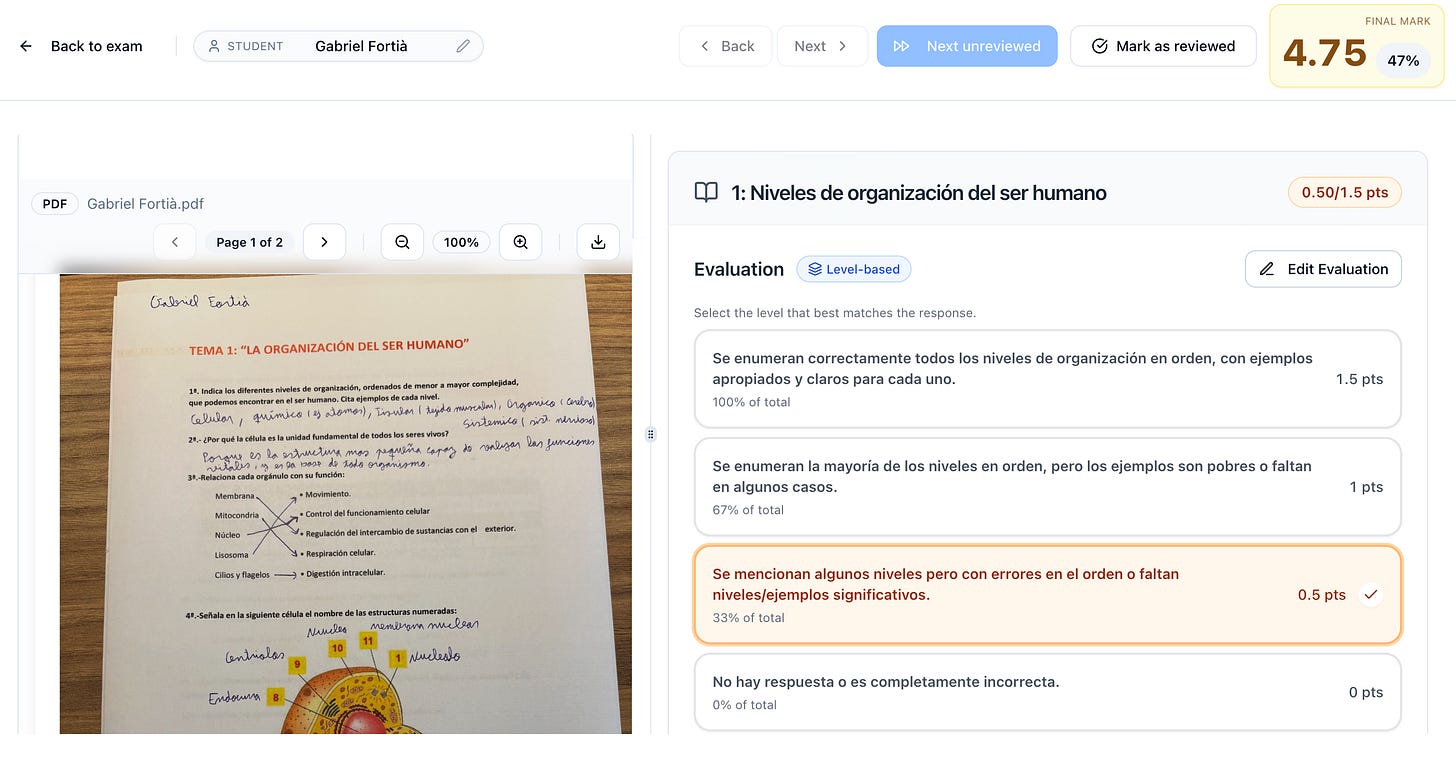Click the 100% zoom level value
1456x764 pixels.
click(461, 242)
